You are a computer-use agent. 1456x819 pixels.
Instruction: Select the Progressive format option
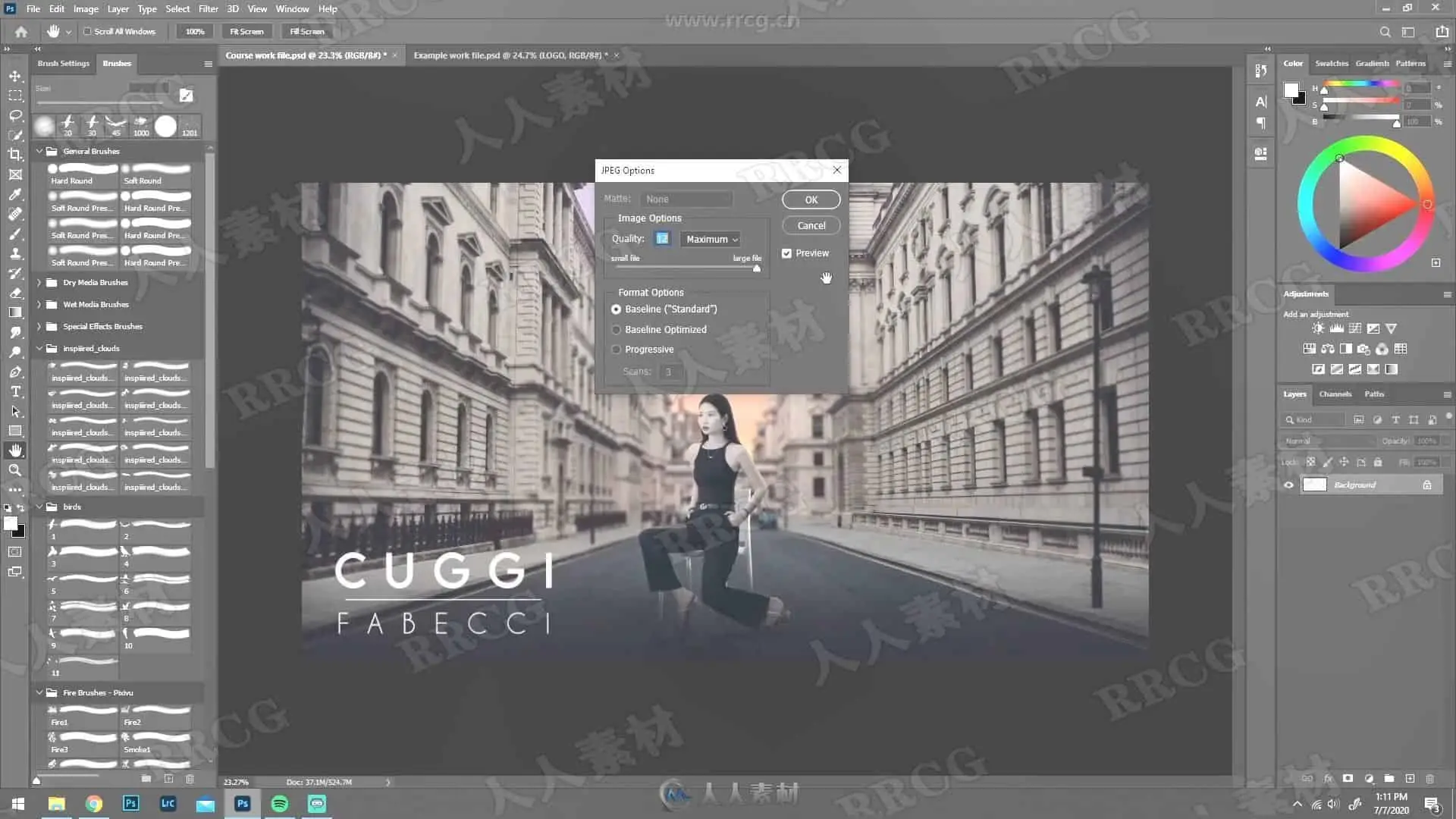click(616, 350)
